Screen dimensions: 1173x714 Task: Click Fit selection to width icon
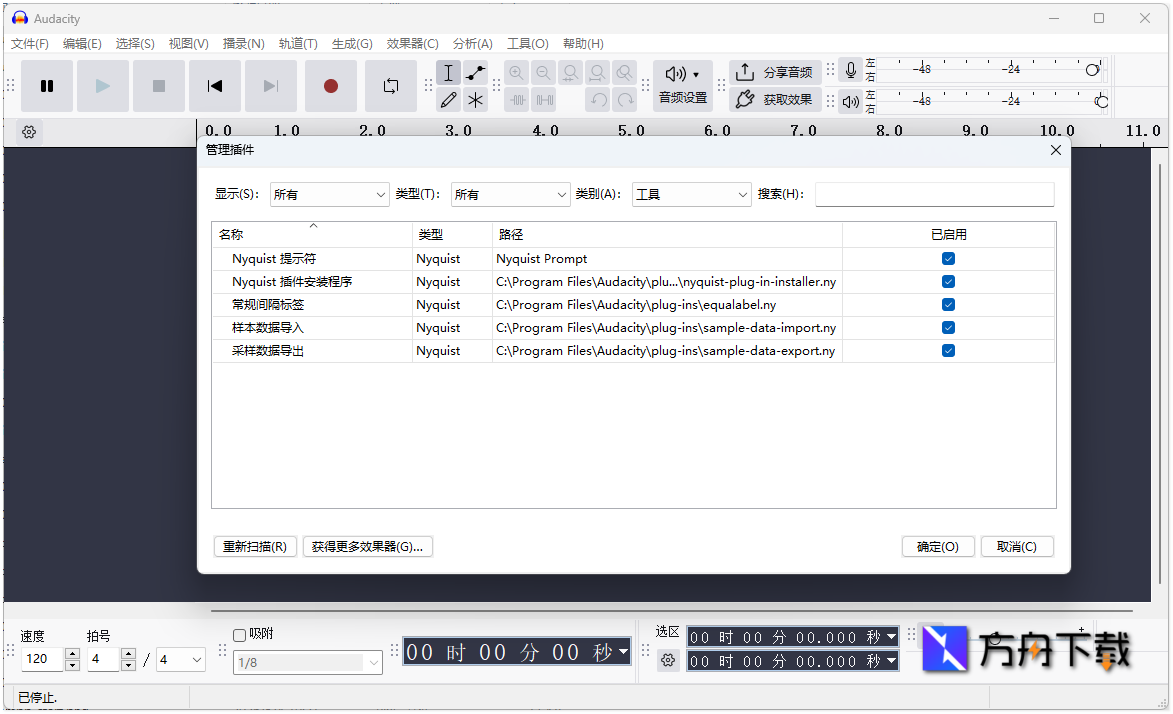point(571,73)
